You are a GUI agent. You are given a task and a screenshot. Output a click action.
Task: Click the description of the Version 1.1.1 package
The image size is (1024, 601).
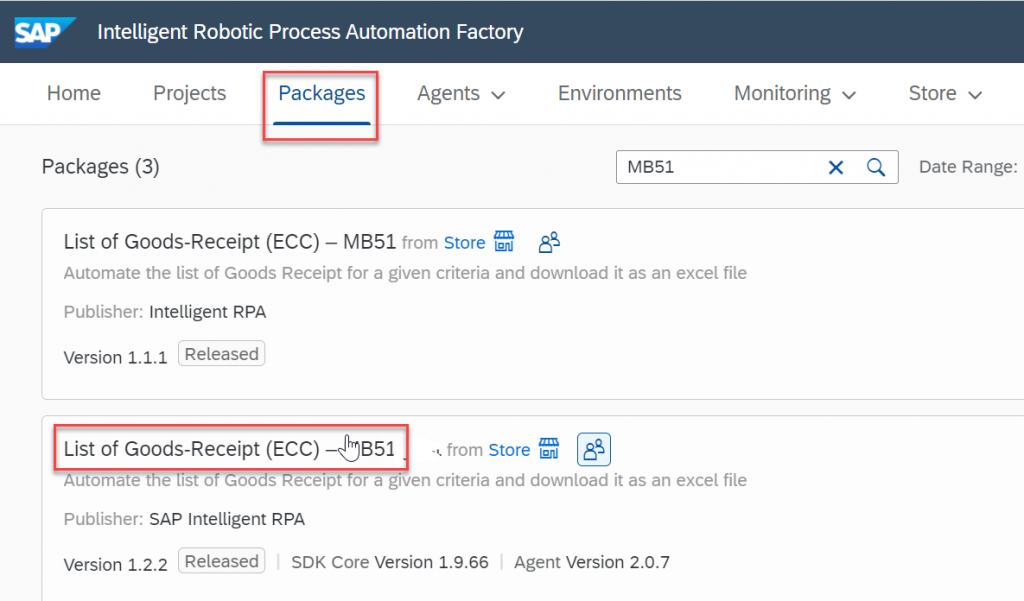406,273
